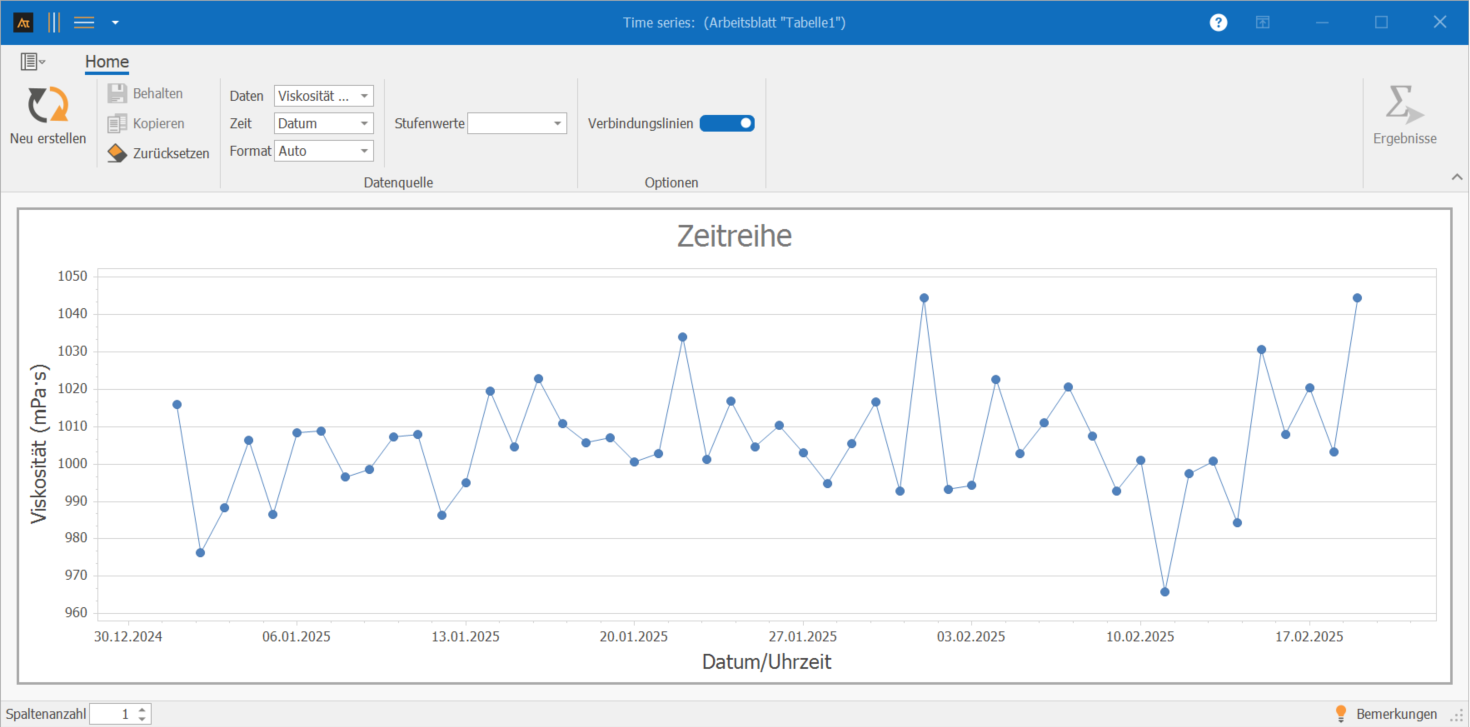This screenshot has width=1470, height=727.
Task: Expand the Format dropdown set to Auto
Action: tap(323, 151)
